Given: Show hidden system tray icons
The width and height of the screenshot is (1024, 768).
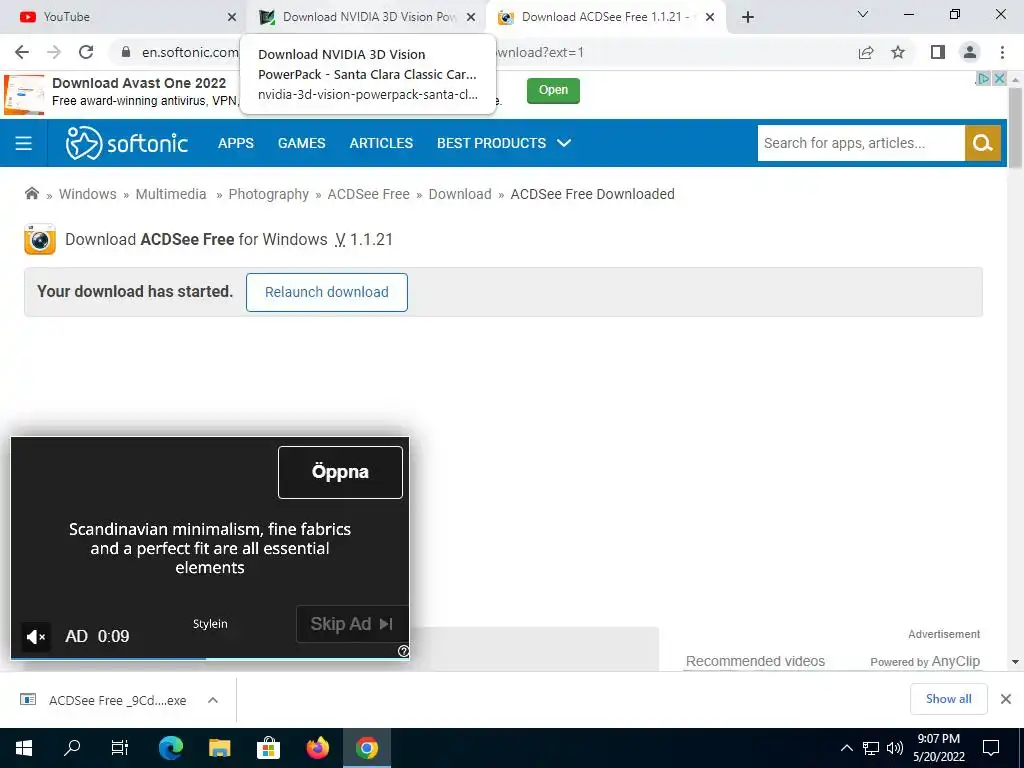Looking at the screenshot, I should [846, 748].
